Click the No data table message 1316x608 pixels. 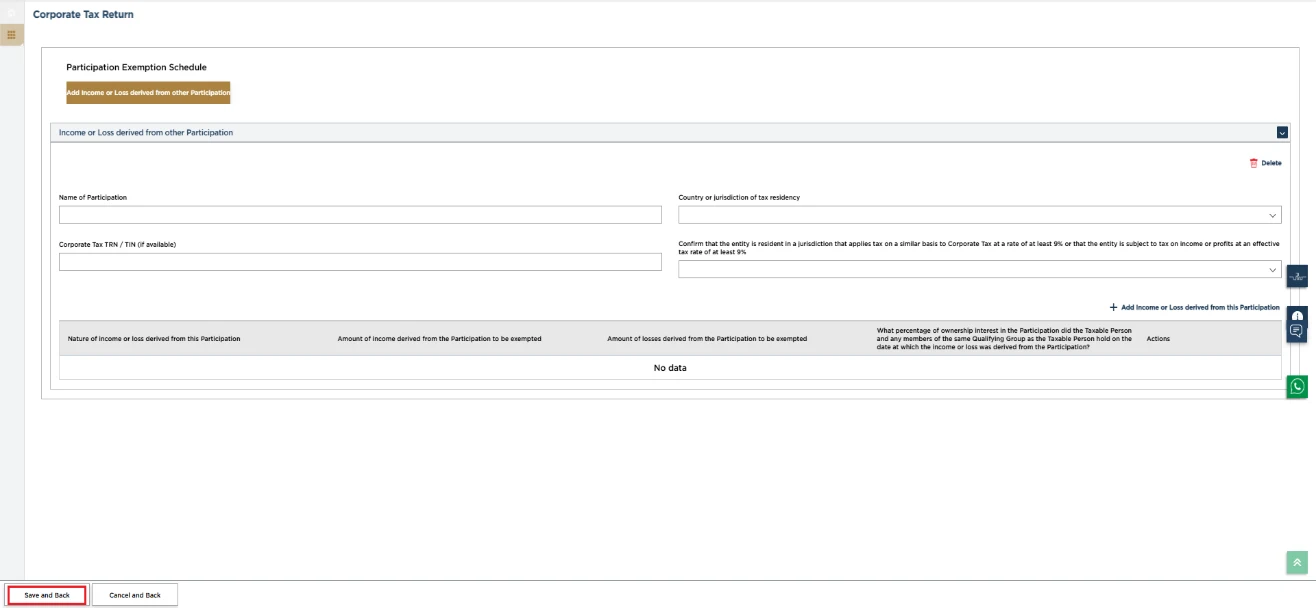[670, 368]
